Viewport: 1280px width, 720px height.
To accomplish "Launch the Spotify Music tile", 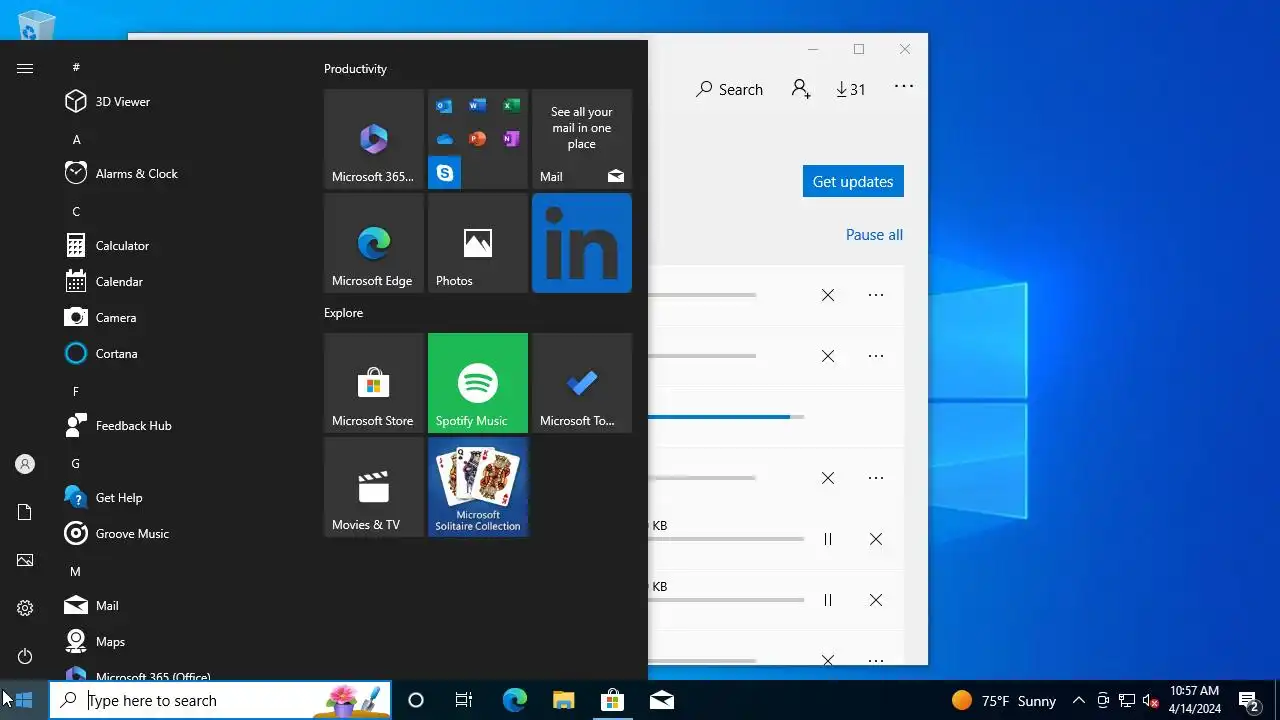I will pyautogui.click(x=478, y=383).
